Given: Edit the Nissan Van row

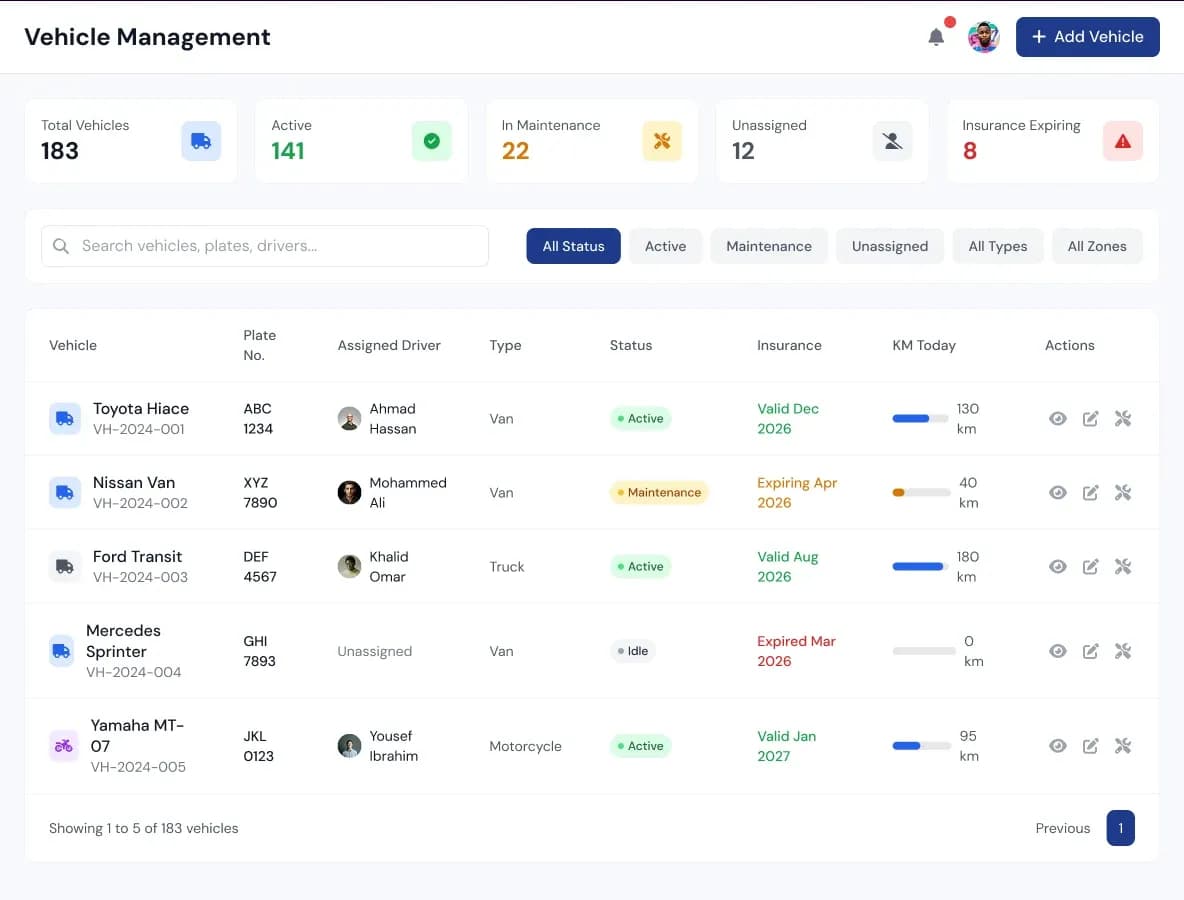Looking at the screenshot, I should (x=1090, y=492).
